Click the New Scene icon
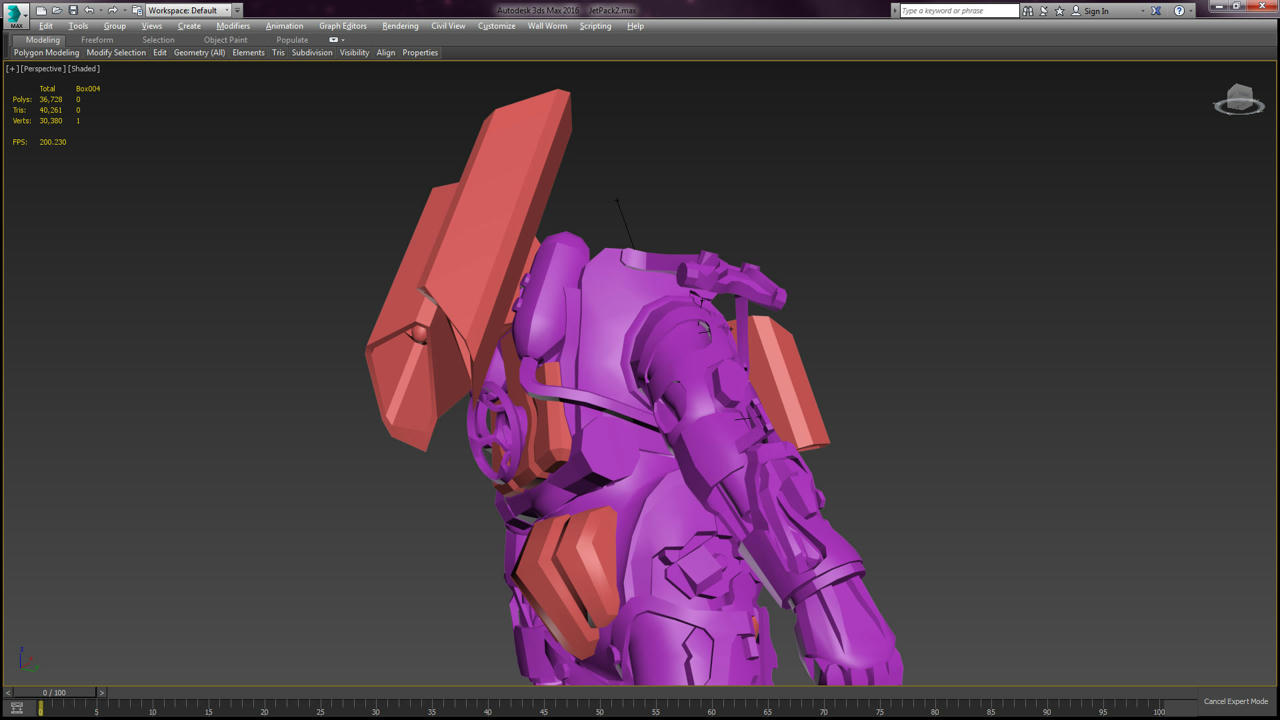Viewport: 1280px width, 720px height. click(41, 11)
